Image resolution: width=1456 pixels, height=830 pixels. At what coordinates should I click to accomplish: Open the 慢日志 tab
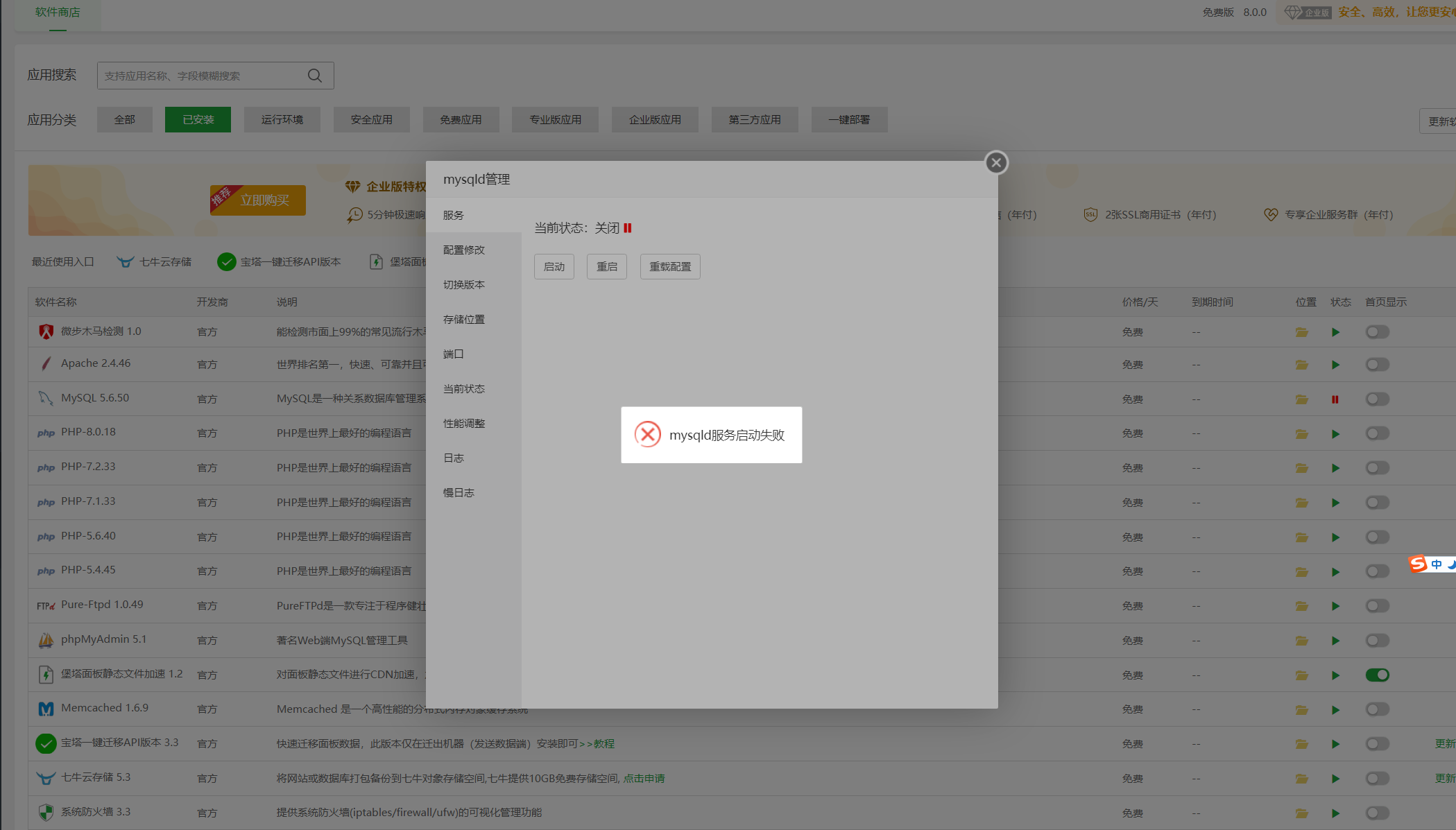(474, 493)
